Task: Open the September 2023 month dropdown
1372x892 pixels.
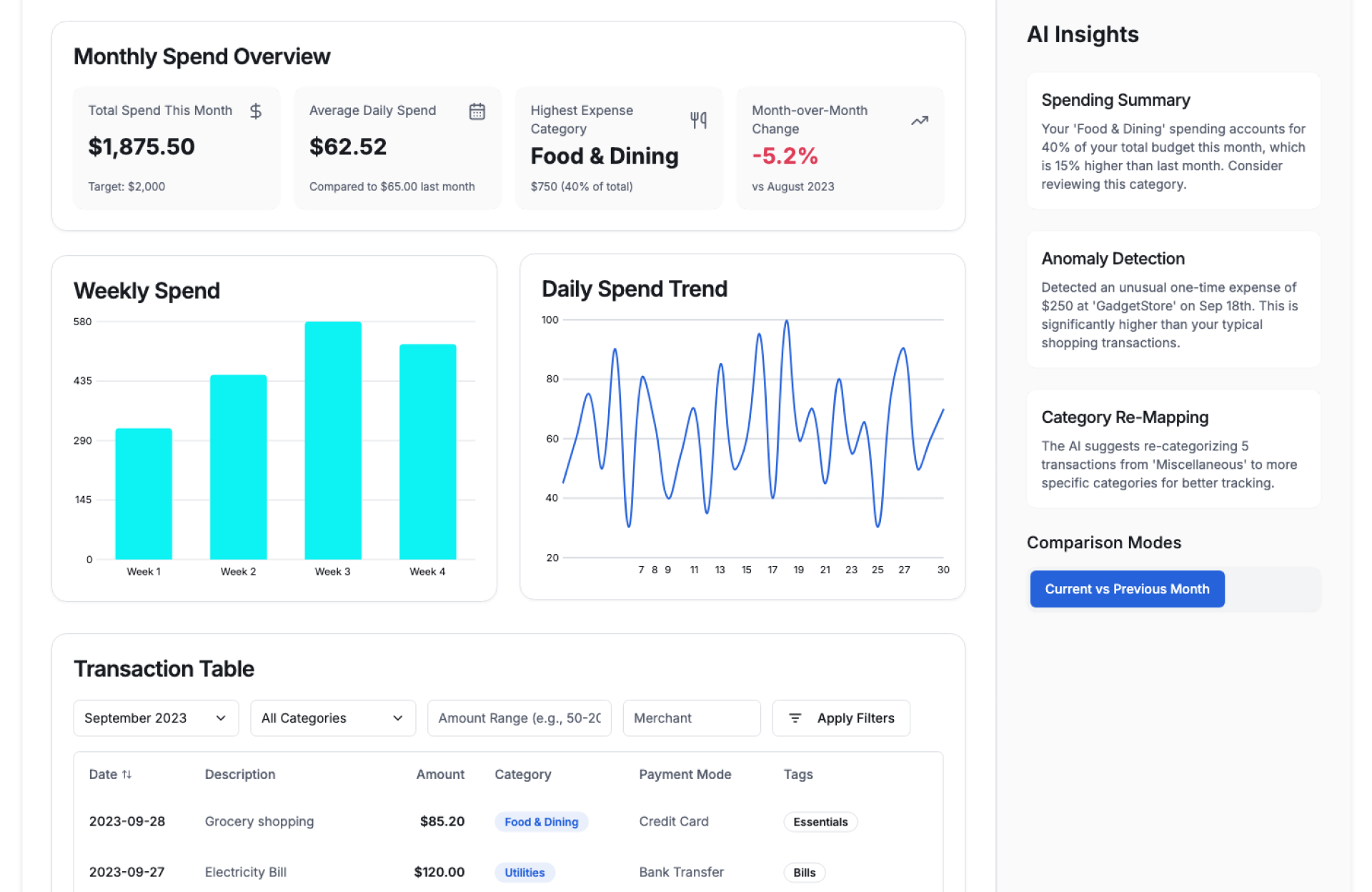Action: point(155,718)
